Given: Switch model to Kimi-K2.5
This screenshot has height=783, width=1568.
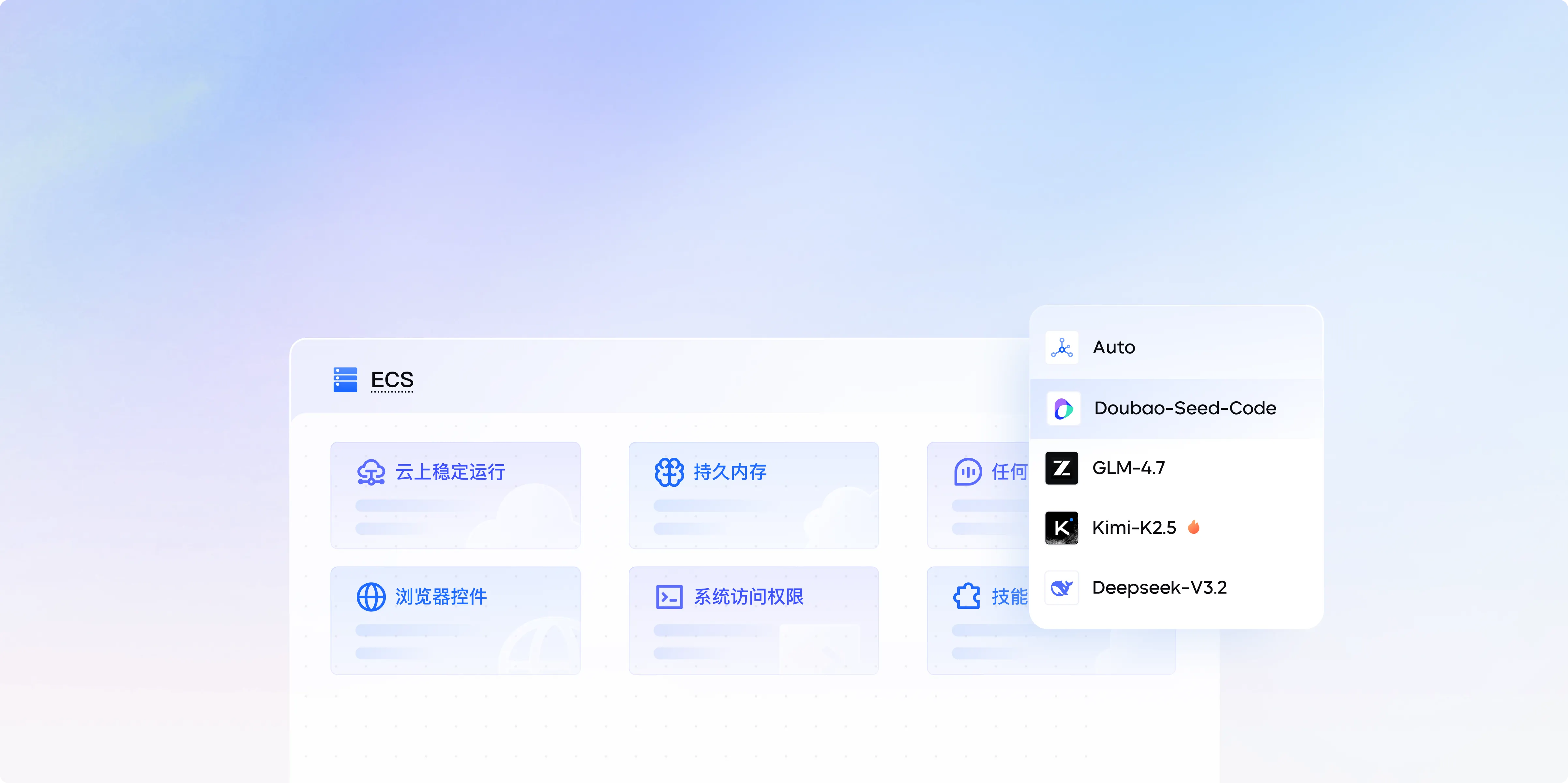Looking at the screenshot, I should [x=1133, y=528].
